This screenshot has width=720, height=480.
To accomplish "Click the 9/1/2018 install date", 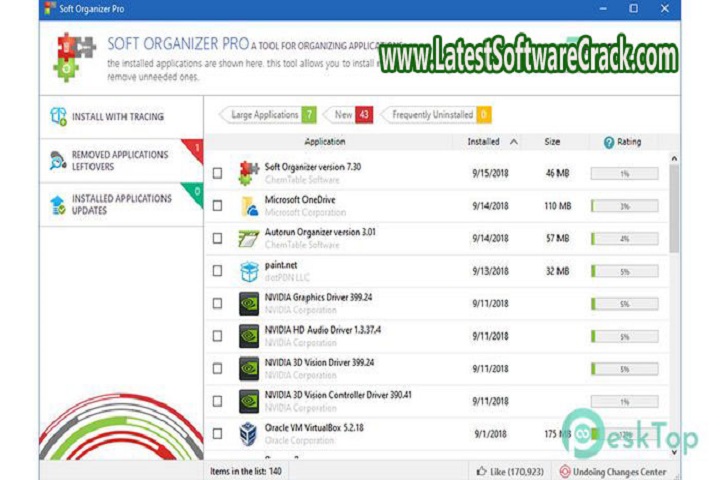I will (490, 434).
